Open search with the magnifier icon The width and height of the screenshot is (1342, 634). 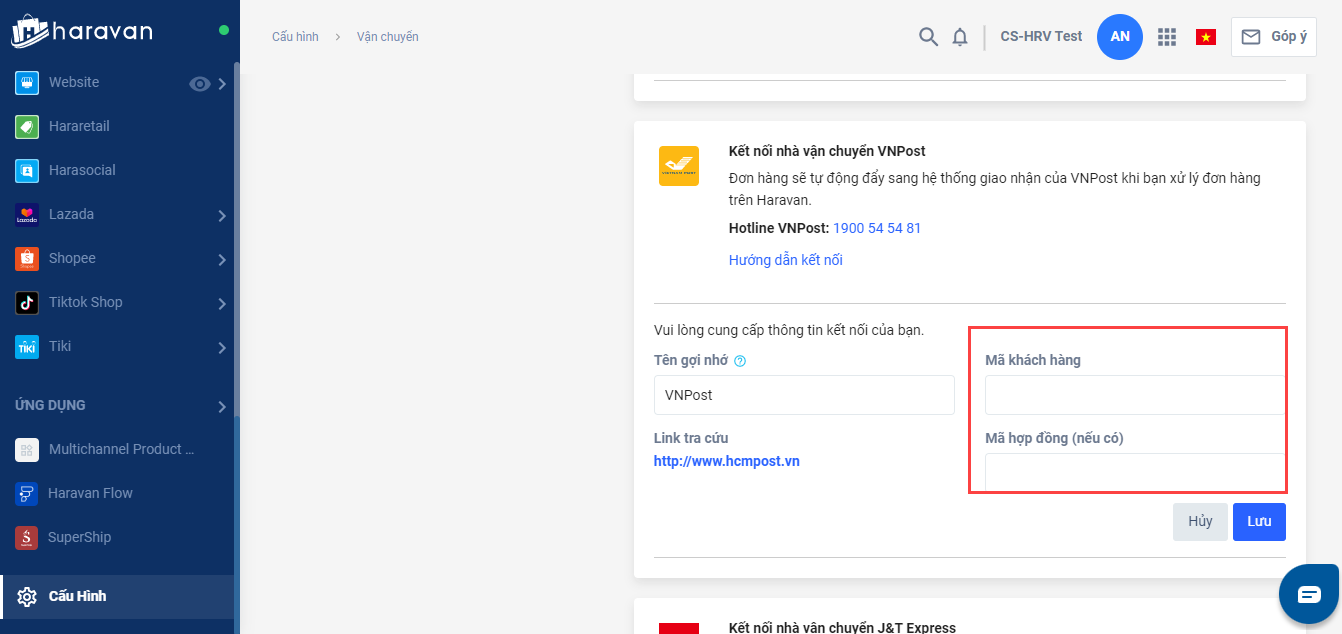point(928,37)
